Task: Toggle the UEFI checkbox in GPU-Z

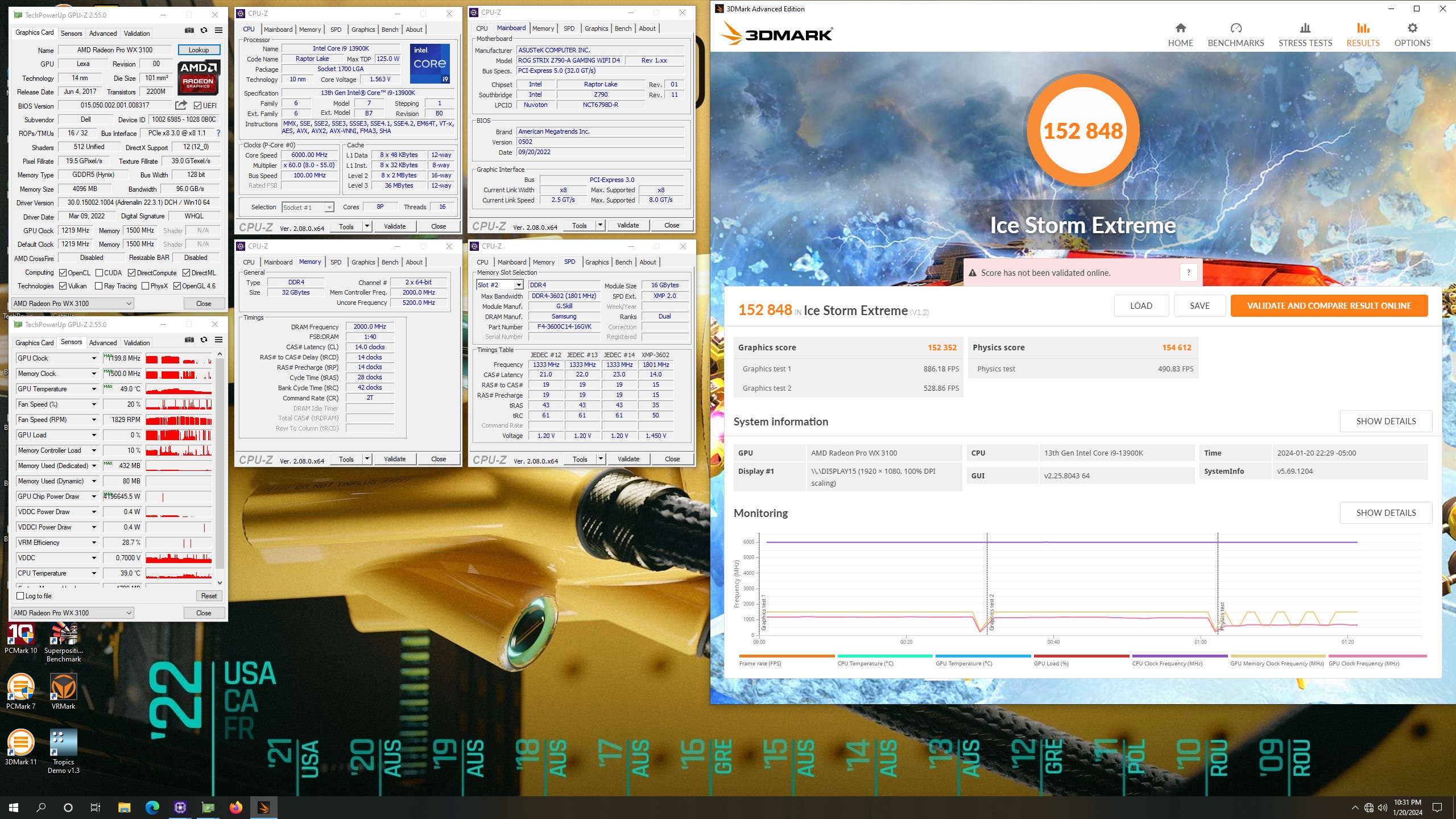Action: 197,105
